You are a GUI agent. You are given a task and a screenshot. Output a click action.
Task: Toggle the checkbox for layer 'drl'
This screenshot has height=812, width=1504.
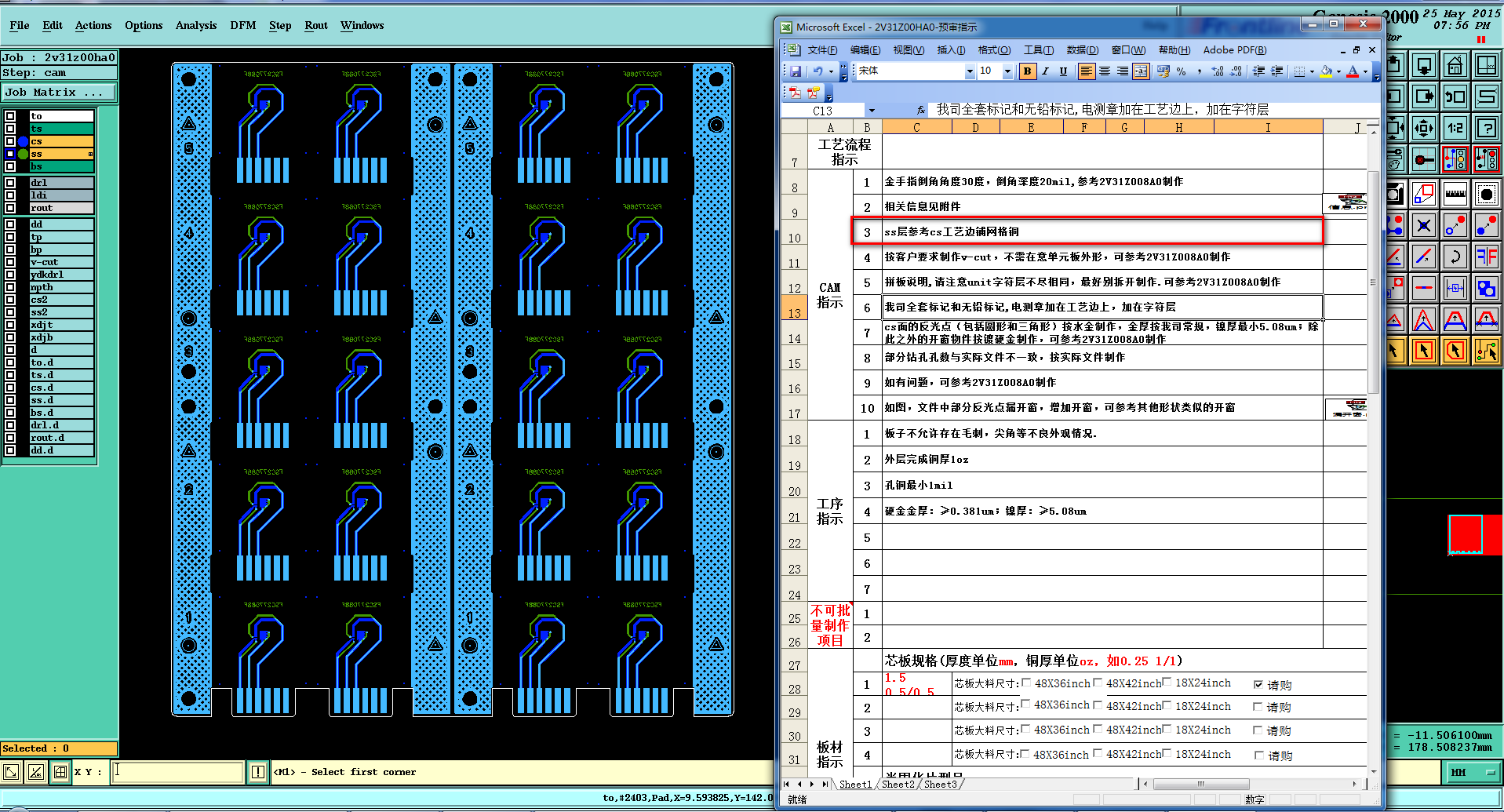coord(10,183)
